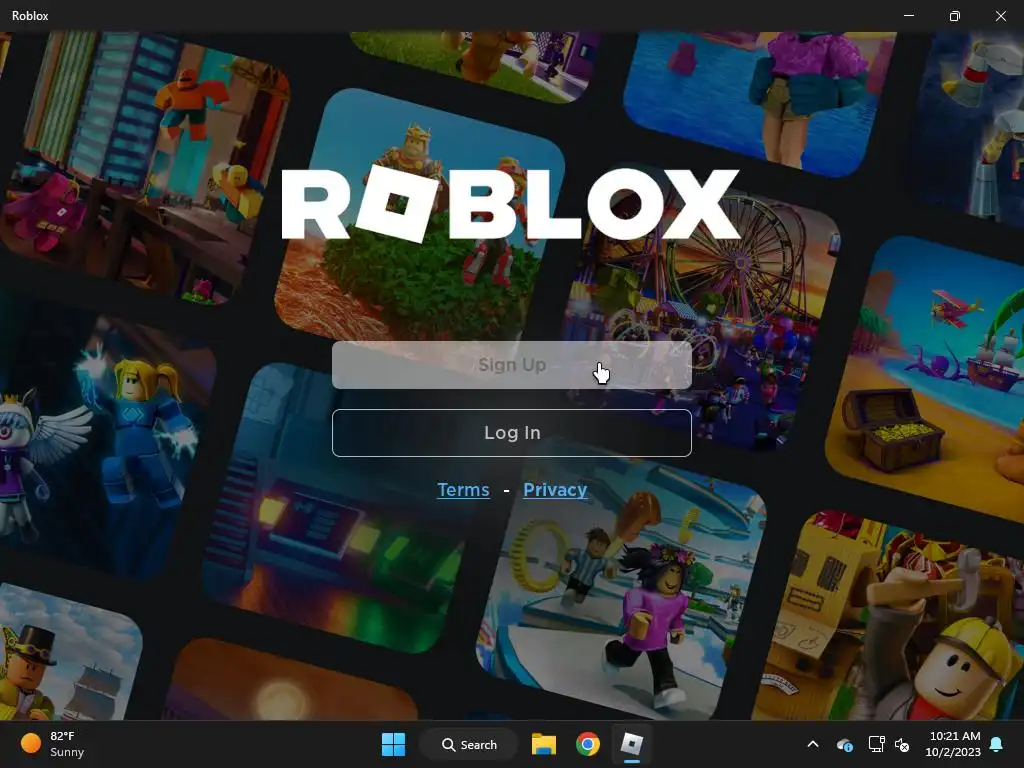Click the network display tray icon
Image resolution: width=1024 pixels, height=768 pixels.
(876, 744)
